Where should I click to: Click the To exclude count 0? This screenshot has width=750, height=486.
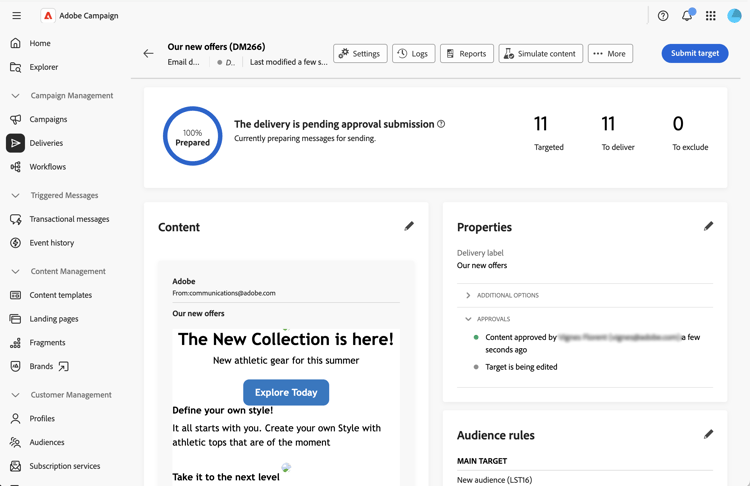(x=678, y=124)
